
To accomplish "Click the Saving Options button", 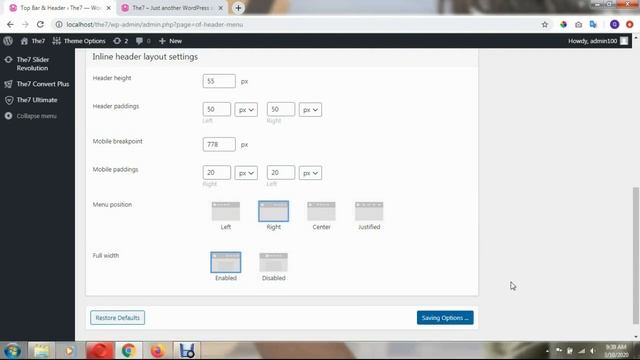I will pos(445,318).
